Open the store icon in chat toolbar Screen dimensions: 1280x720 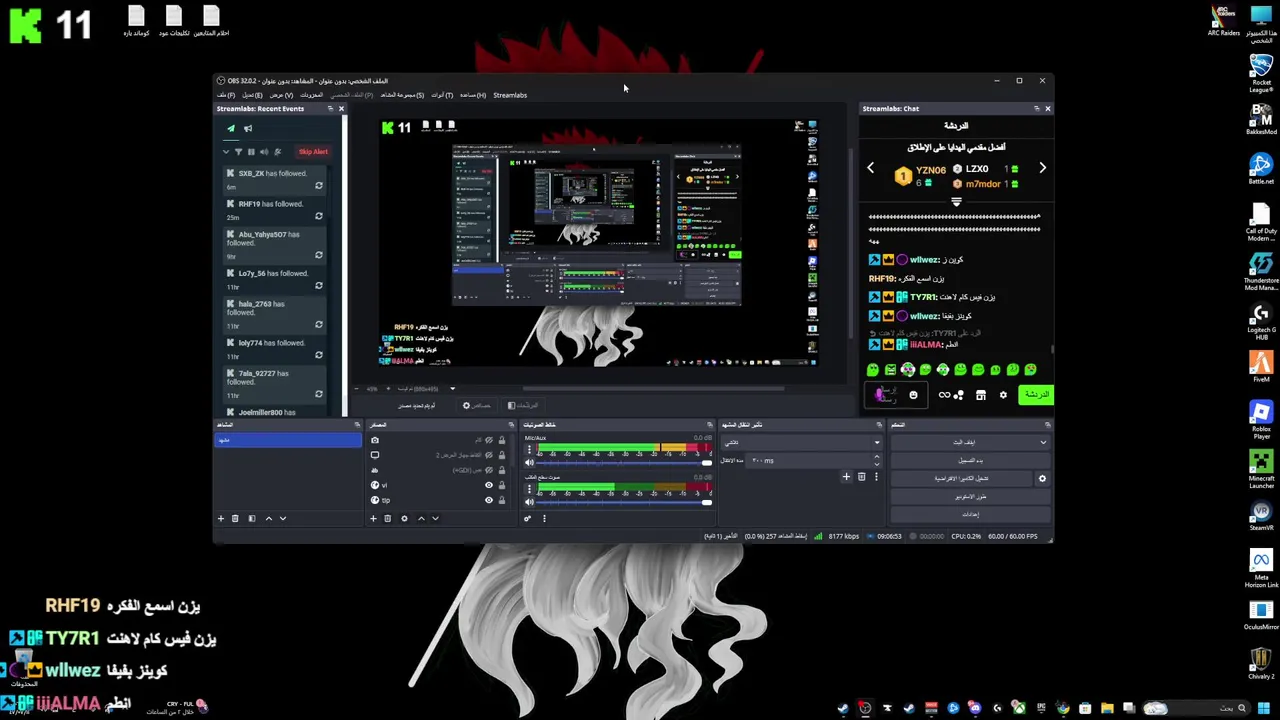(980, 395)
